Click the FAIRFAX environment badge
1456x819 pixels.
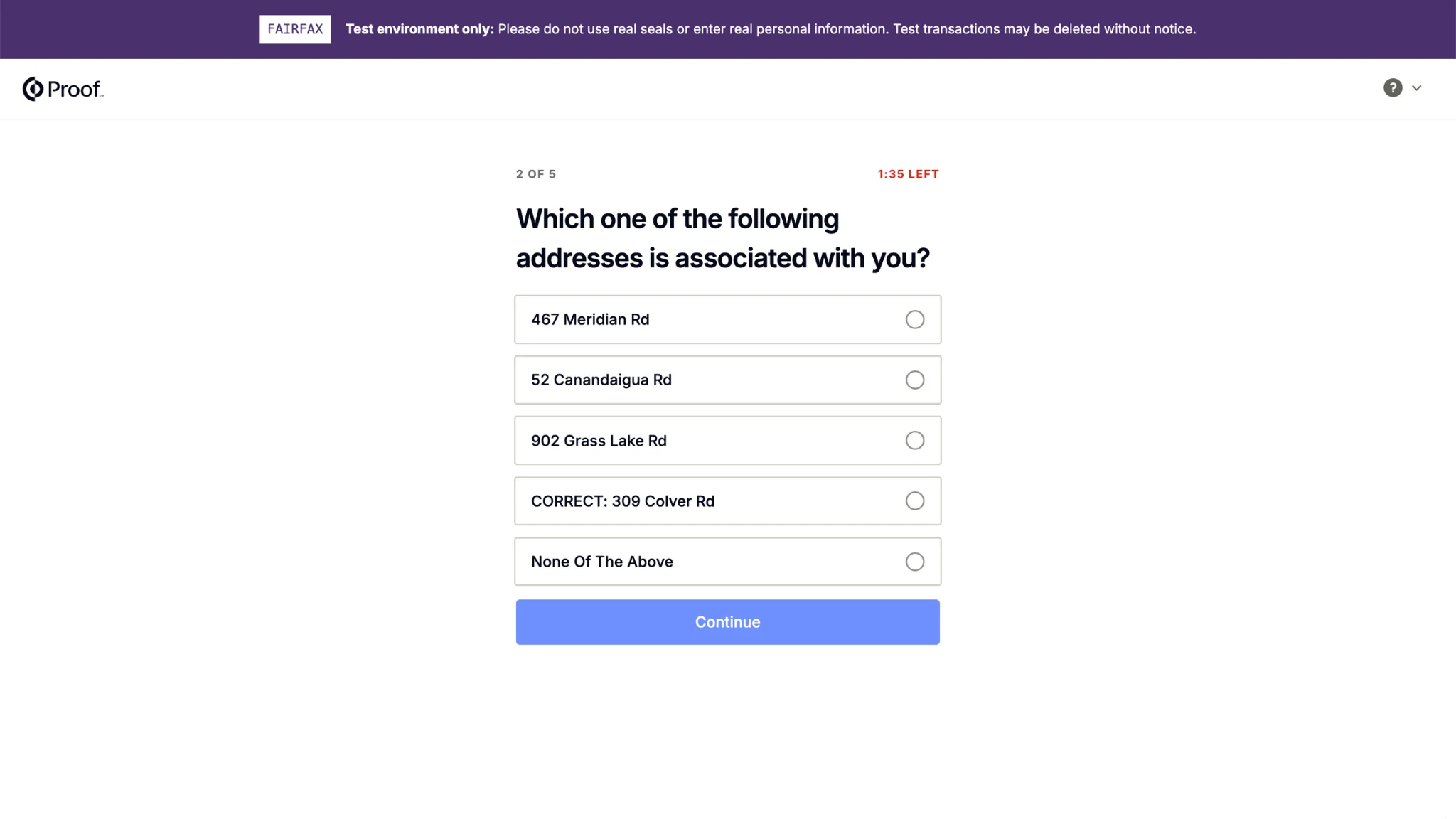(295, 29)
